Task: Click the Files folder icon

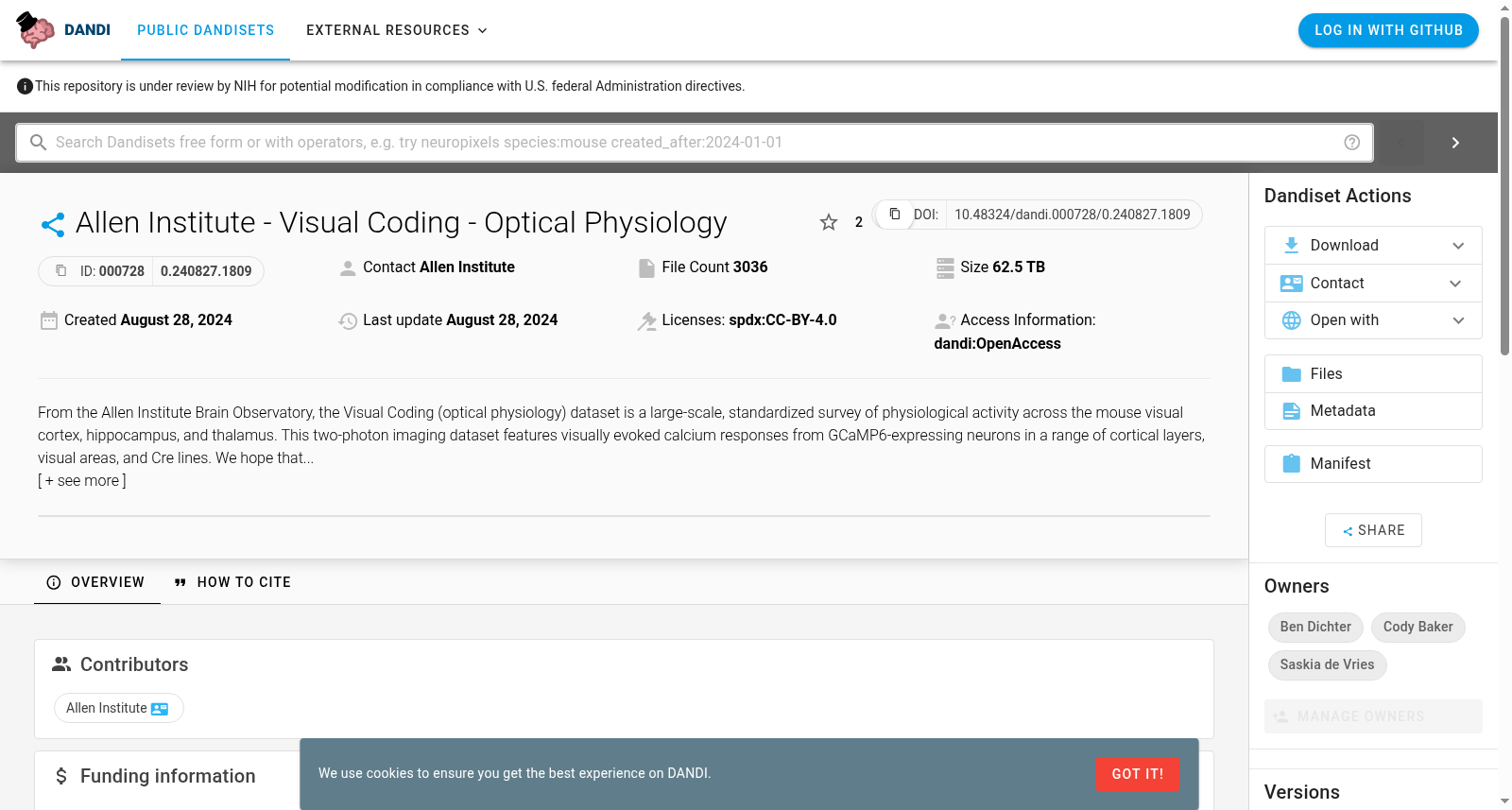Action: click(1291, 373)
